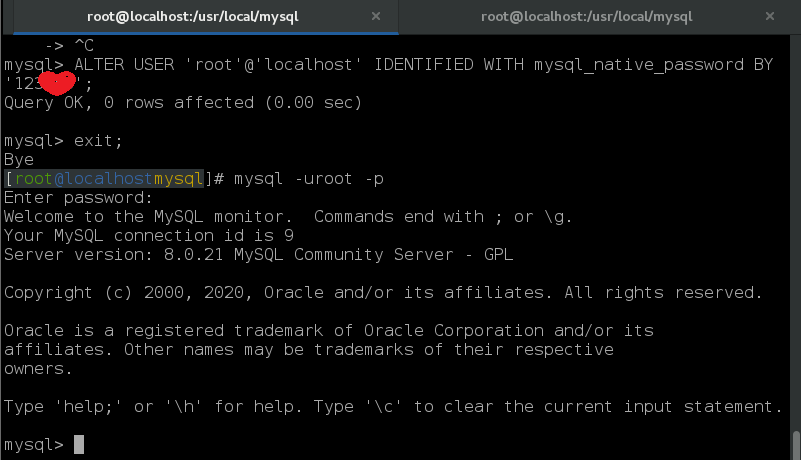Click the "Type 'help;'" hint line
Viewport: 801px width, 460px height.
[393, 406]
